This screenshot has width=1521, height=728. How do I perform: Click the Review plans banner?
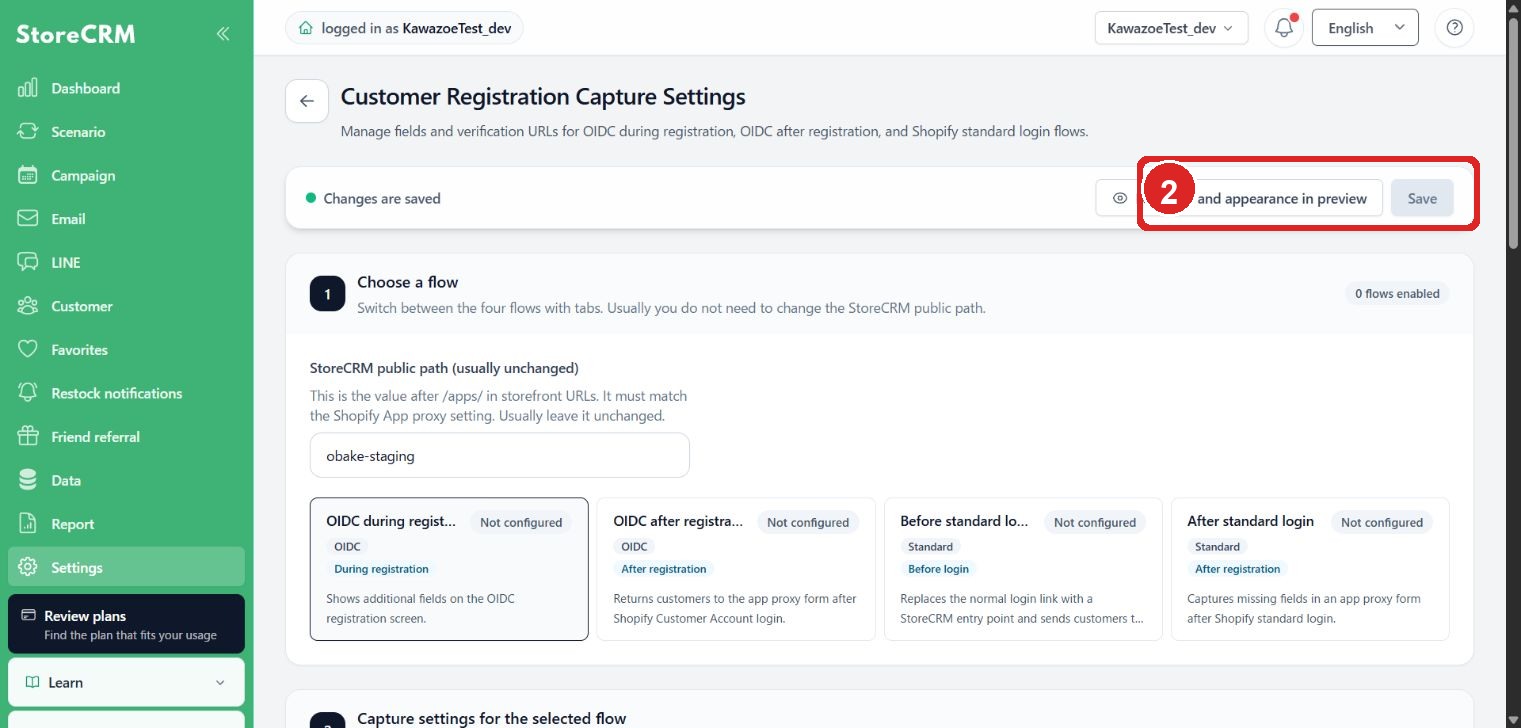tap(126, 624)
